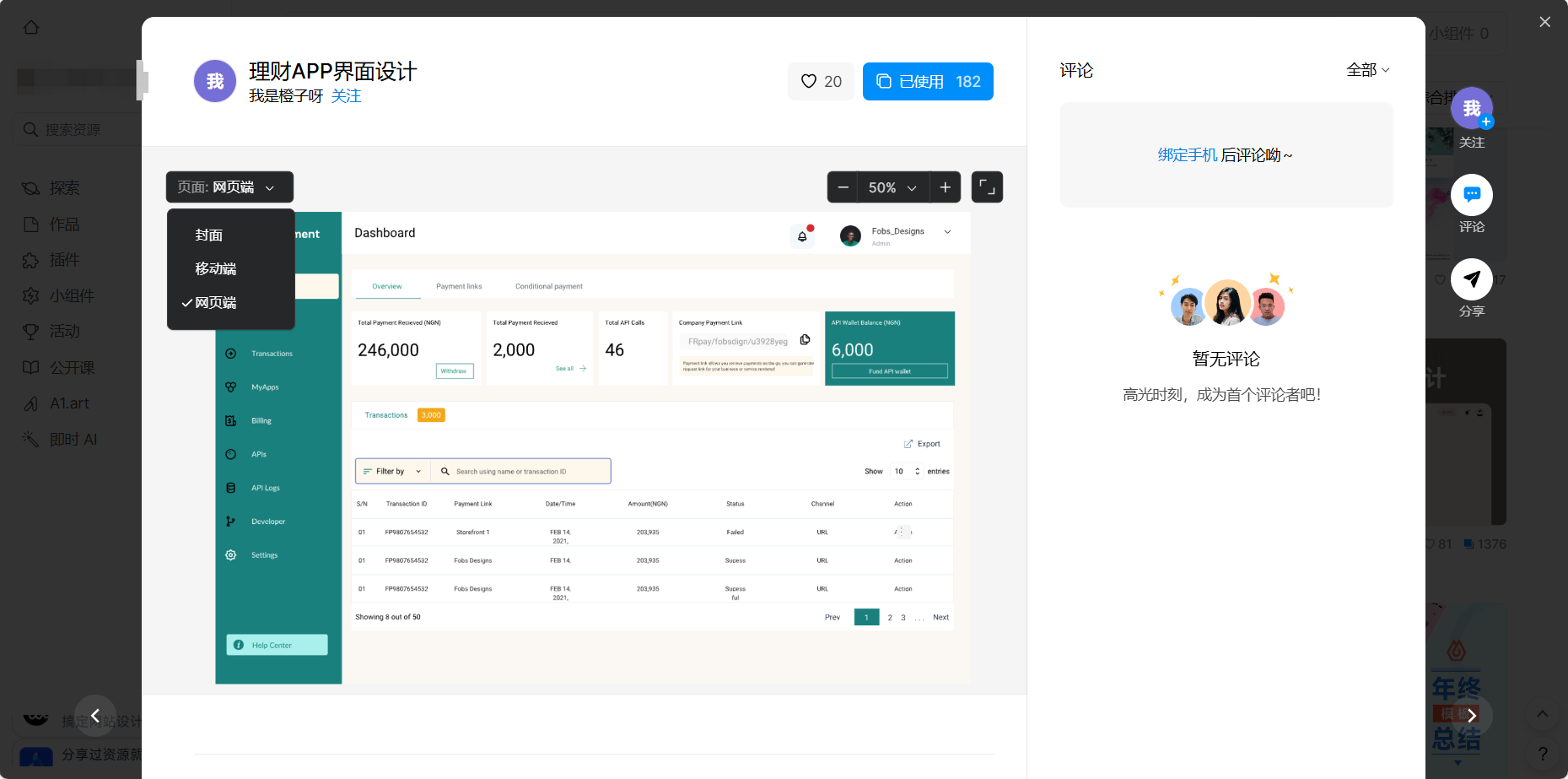Click the Help Center button
The height and width of the screenshot is (779, 1568).
click(x=277, y=645)
